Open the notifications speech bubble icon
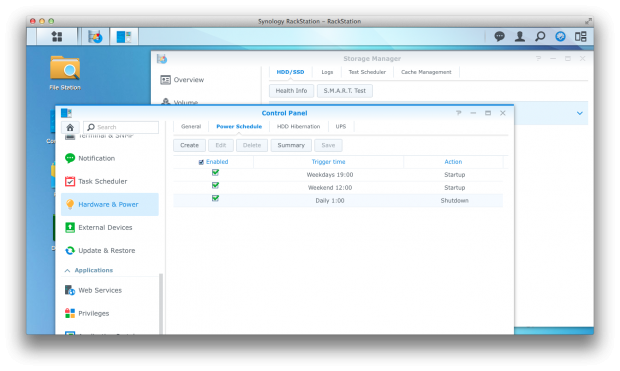Screen dimensions: 620x371 [499, 36]
